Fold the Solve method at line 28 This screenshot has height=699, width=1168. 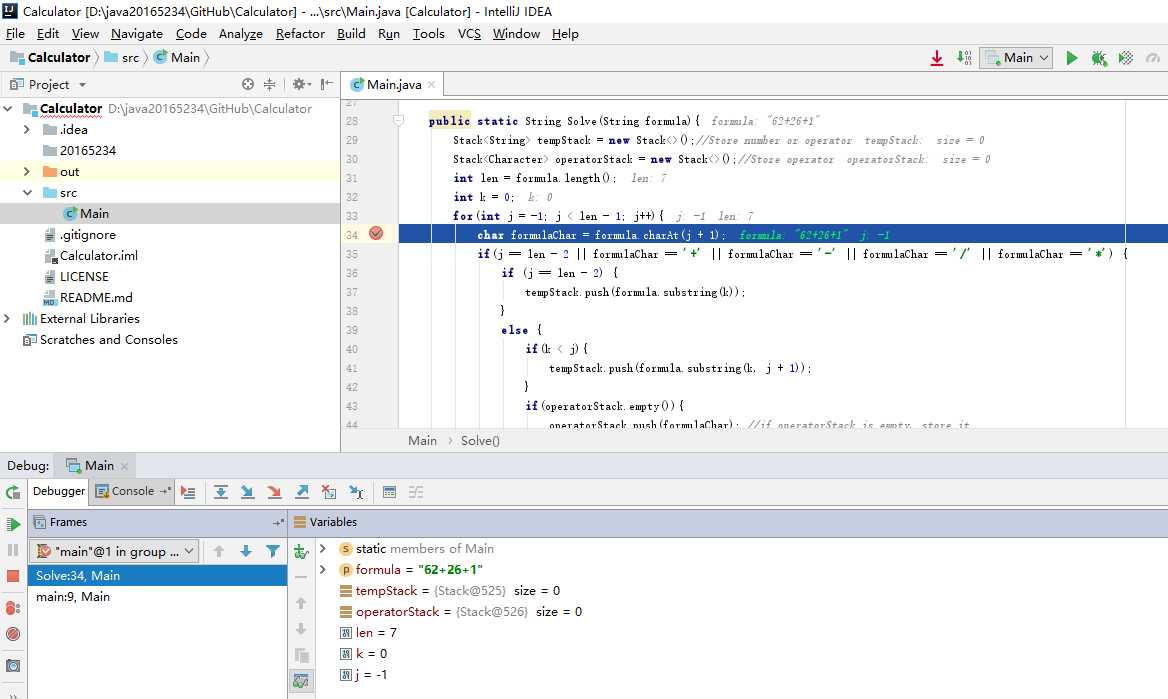(399, 120)
